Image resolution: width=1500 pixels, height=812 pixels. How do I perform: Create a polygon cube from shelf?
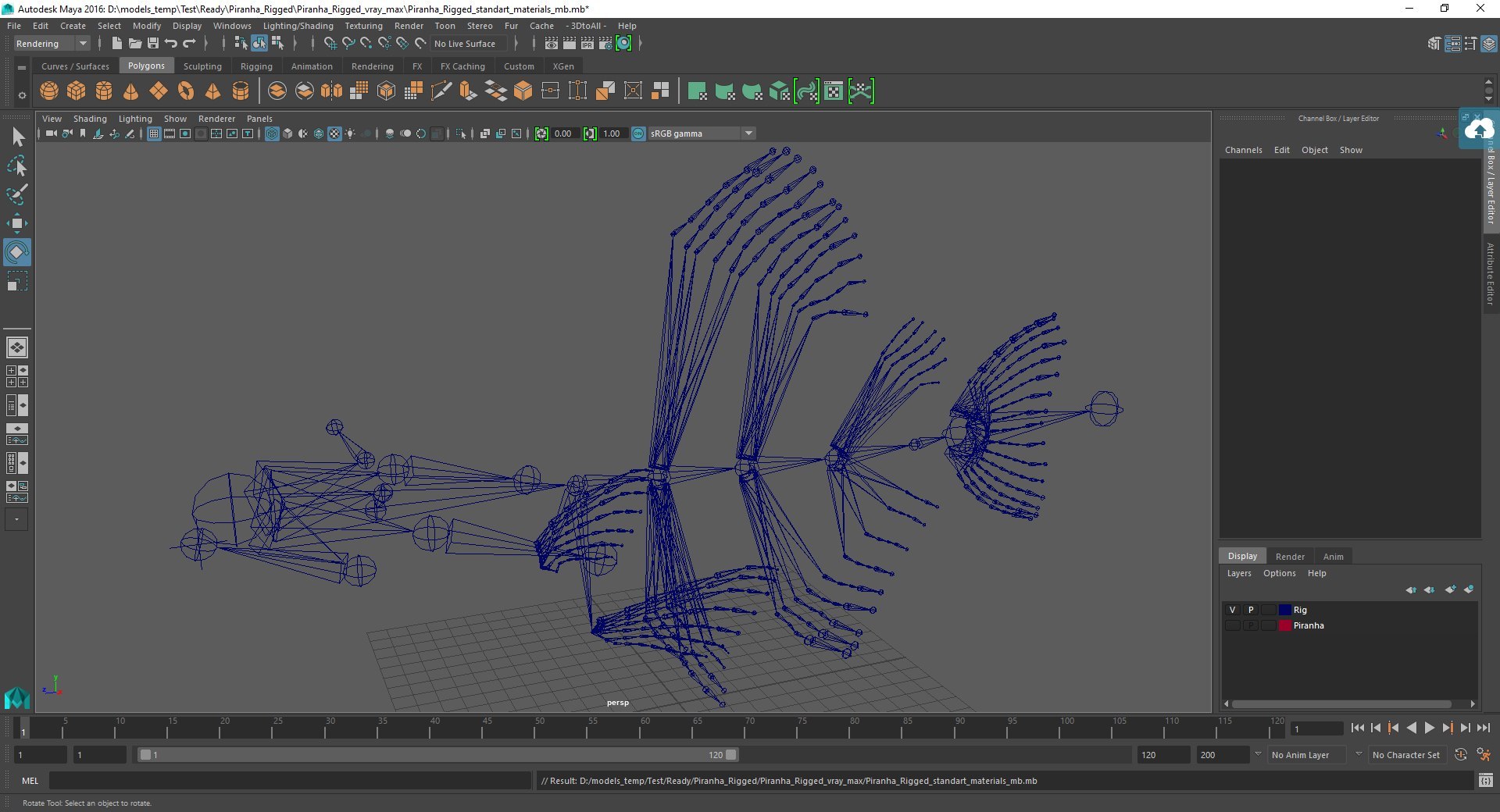pyautogui.click(x=77, y=91)
